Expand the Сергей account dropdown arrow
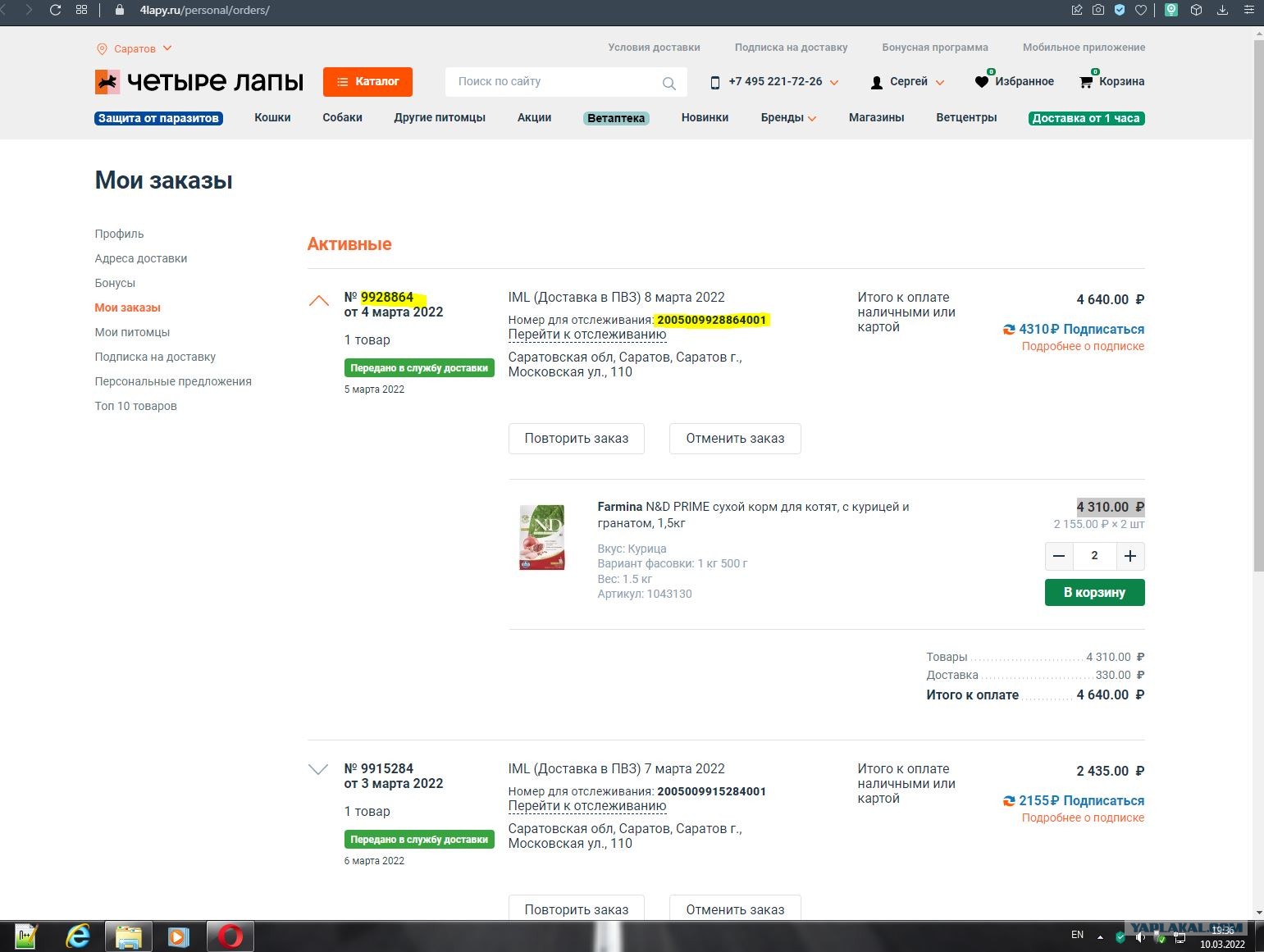 [940, 82]
